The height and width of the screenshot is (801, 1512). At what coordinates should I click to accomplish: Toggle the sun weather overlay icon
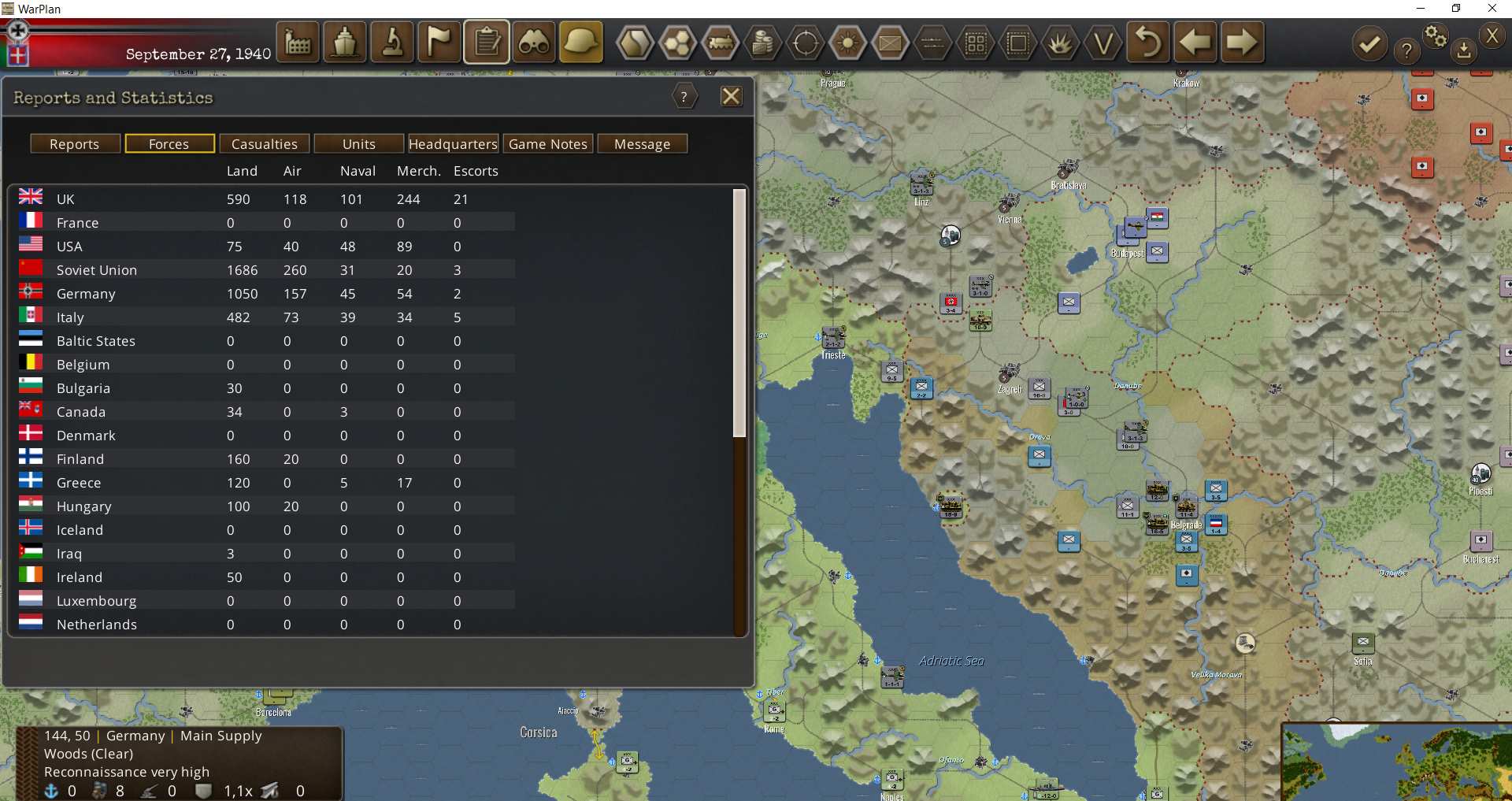[848, 43]
